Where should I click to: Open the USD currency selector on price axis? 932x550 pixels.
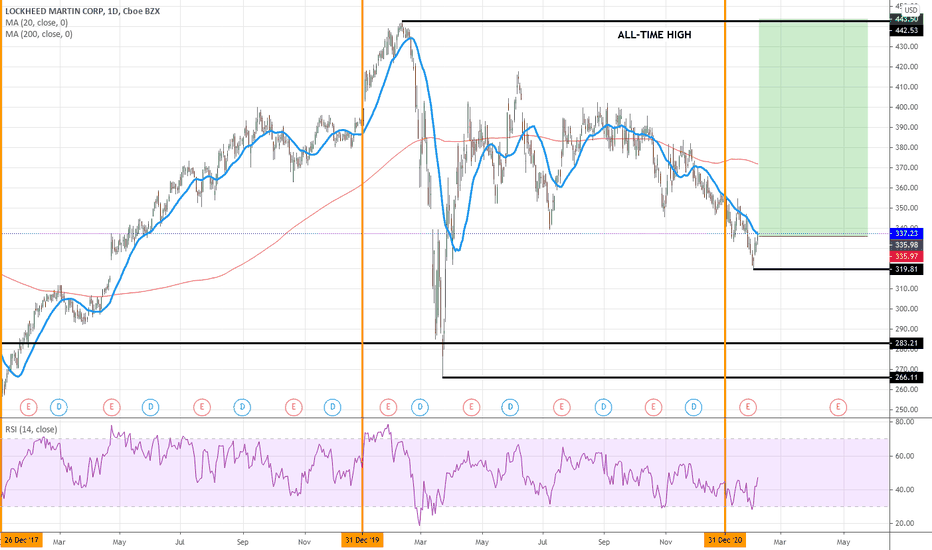coord(911,10)
